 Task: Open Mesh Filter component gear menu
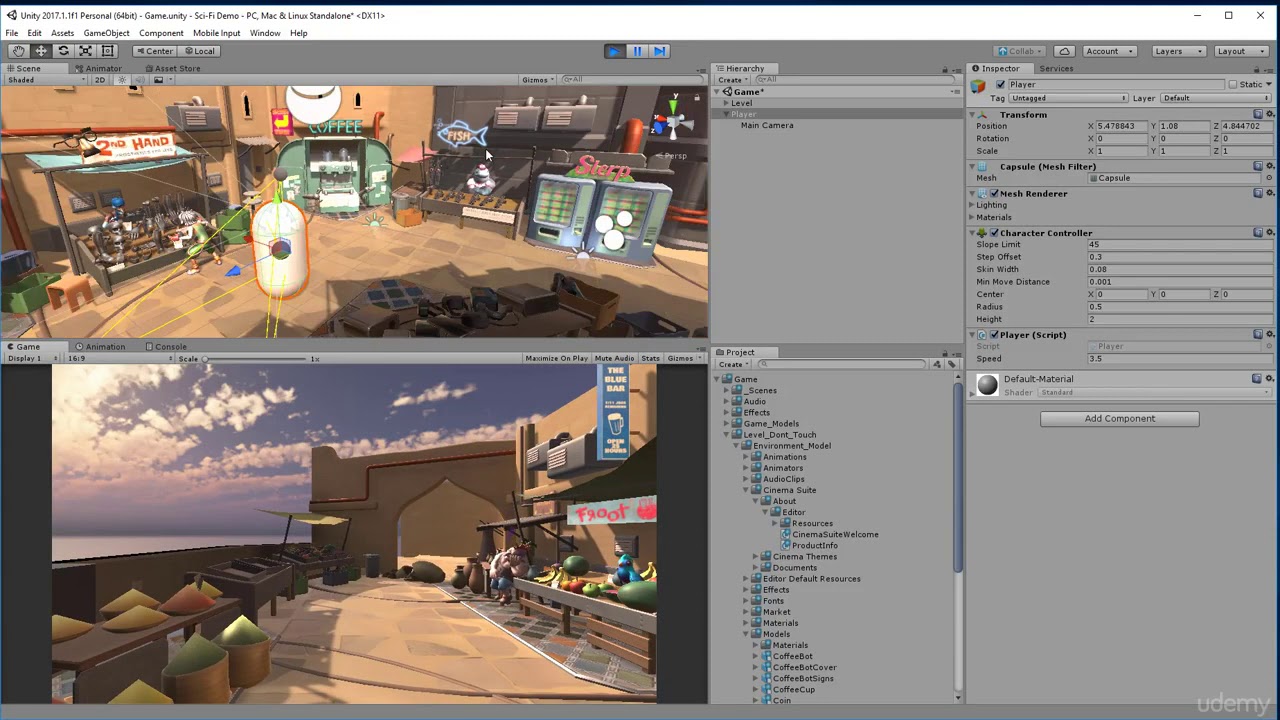pos(1269,166)
